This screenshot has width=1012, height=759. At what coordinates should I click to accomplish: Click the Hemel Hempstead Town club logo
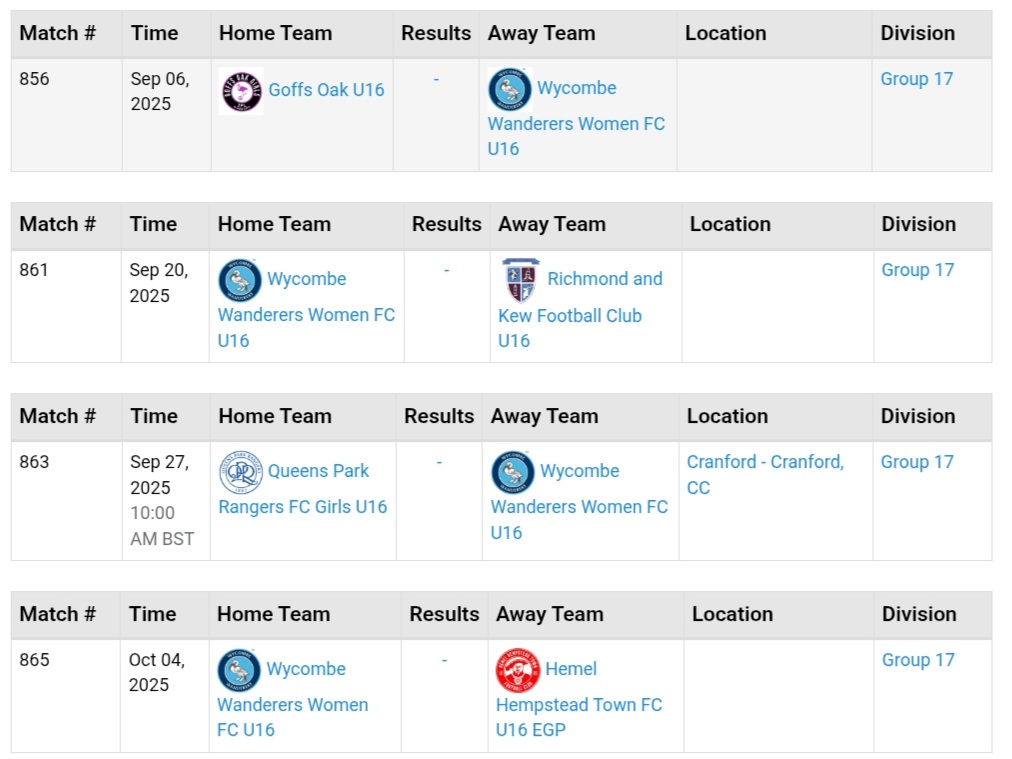(x=518, y=670)
